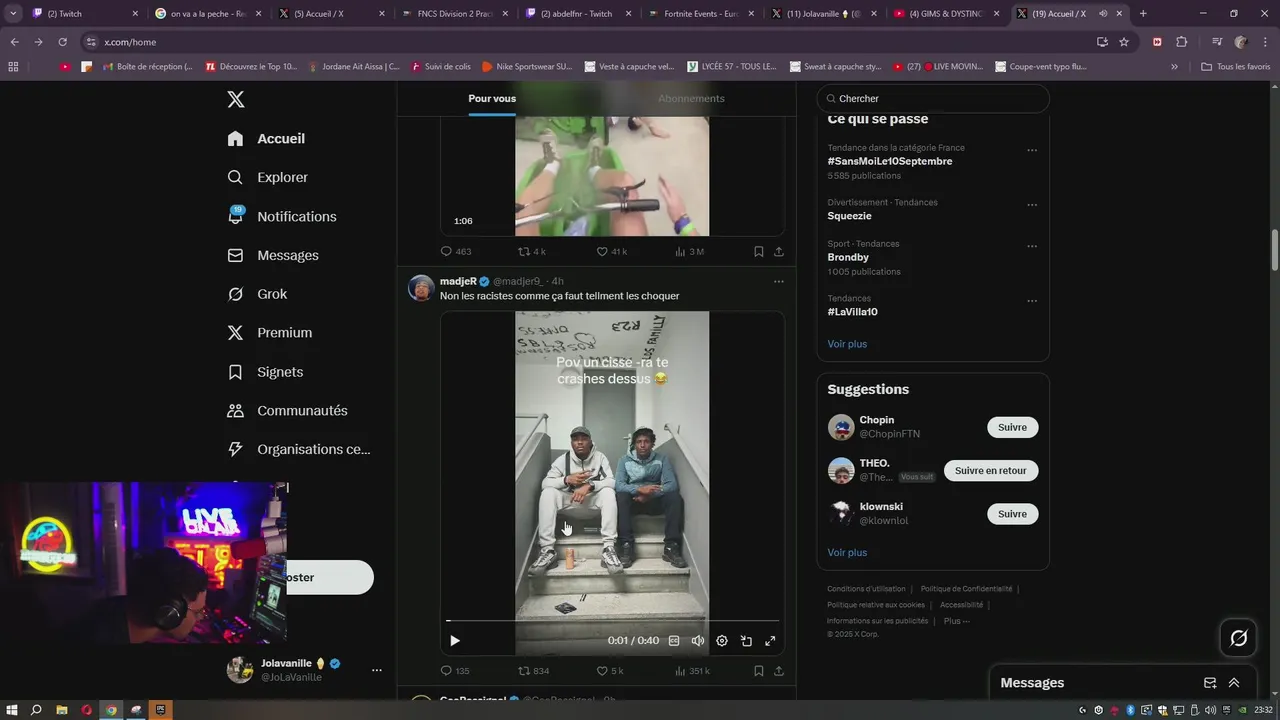Switch to the Abonnements tab
The image size is (1280, 720).
691,98
